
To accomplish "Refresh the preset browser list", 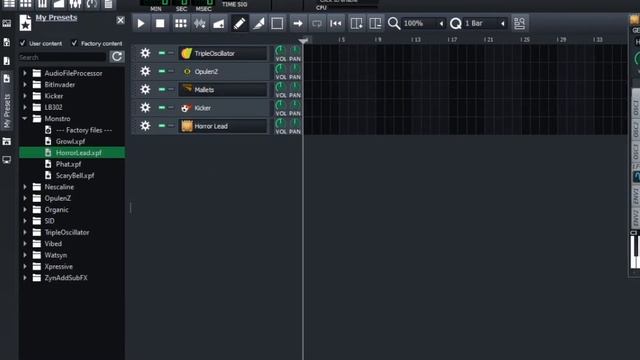I will coord(117,57).
